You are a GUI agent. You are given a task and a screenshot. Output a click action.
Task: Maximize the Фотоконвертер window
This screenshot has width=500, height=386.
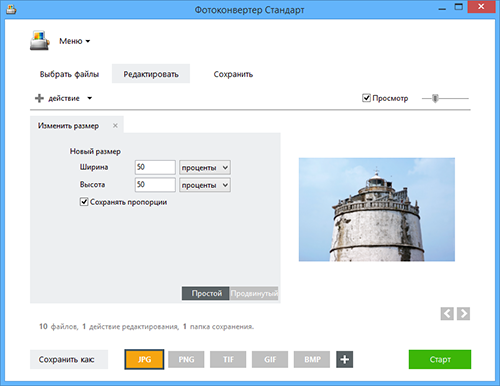coord(459,7)
